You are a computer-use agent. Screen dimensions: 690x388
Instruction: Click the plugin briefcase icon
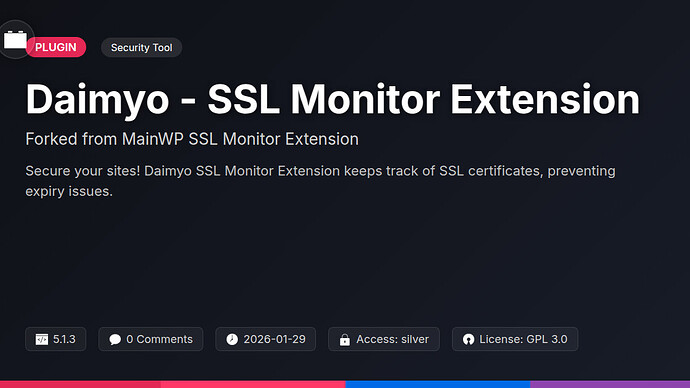point(15,40)
